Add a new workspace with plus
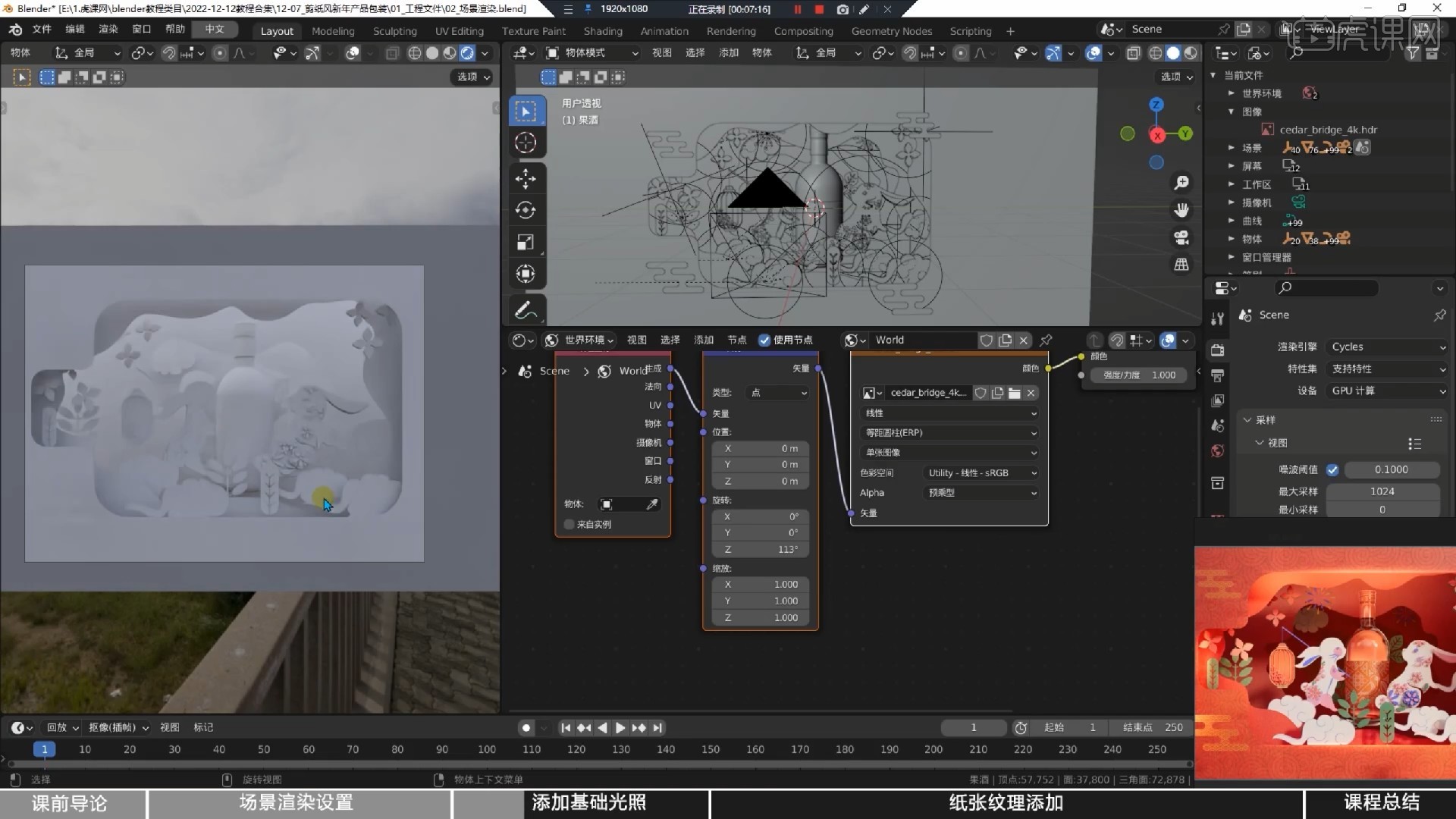 1010,31
